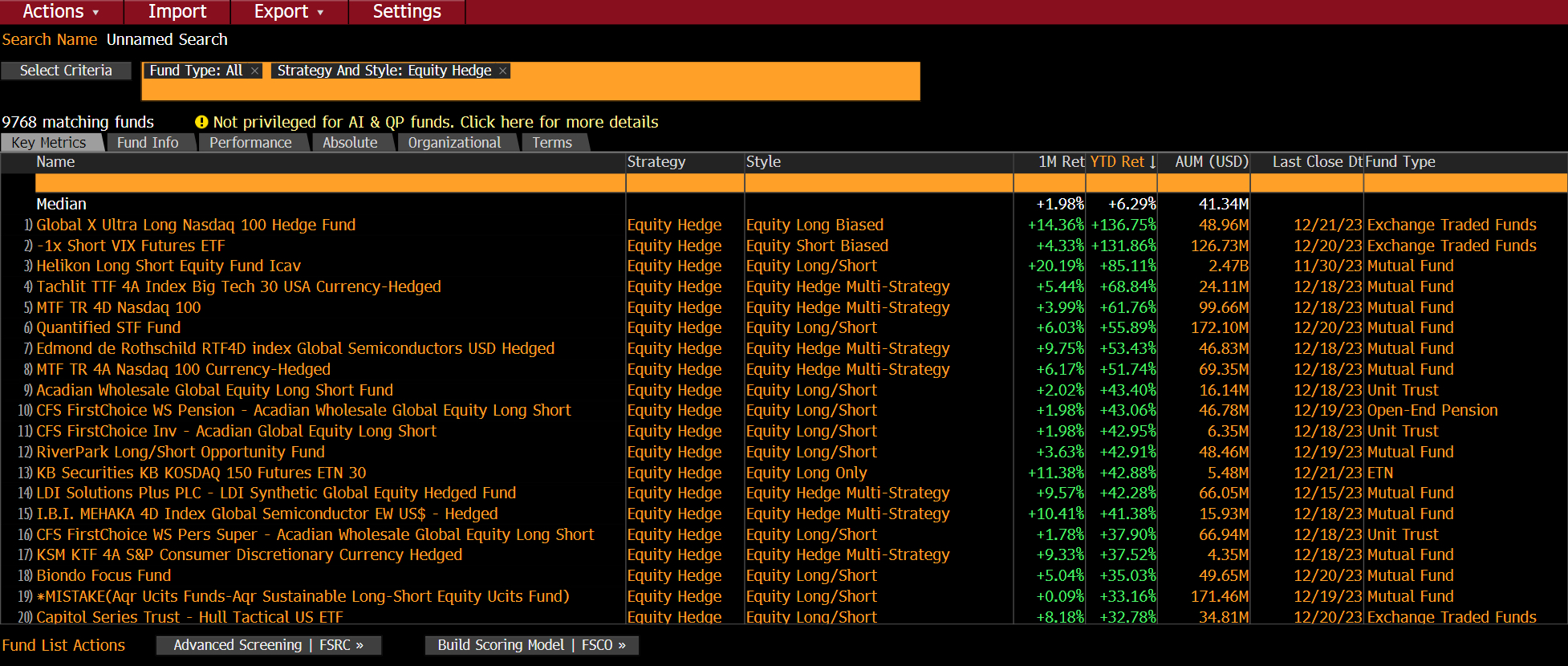The height and width of the screenshot is (666, 1568).
Task: Click the Name column filter field
Action: click(x=330, y=183)
